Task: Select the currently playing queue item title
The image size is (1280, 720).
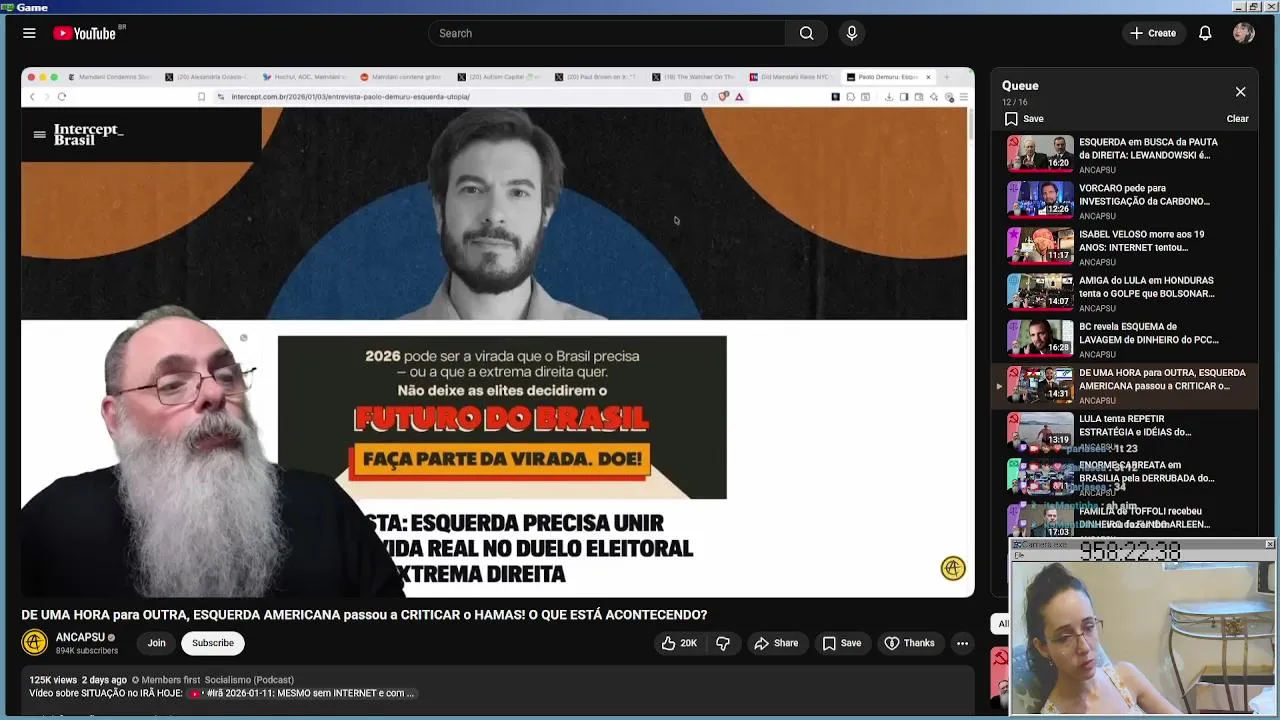Action: 1162,379
